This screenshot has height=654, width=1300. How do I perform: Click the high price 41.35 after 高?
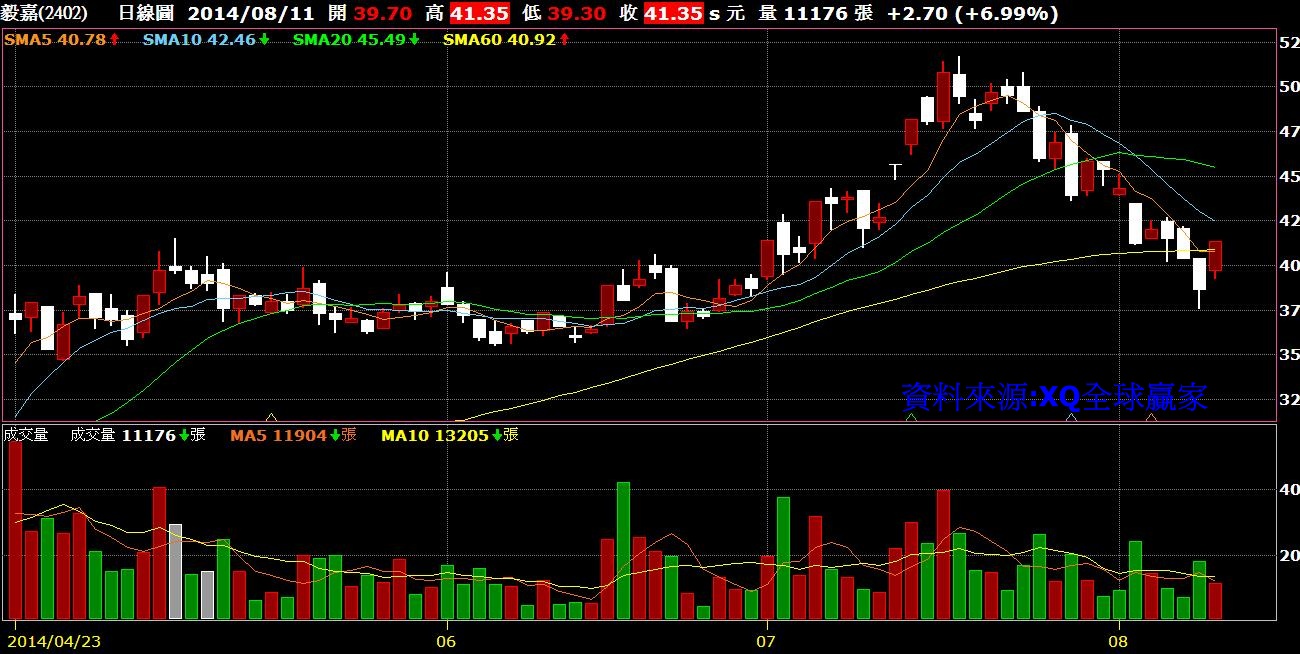coord(478,13)
